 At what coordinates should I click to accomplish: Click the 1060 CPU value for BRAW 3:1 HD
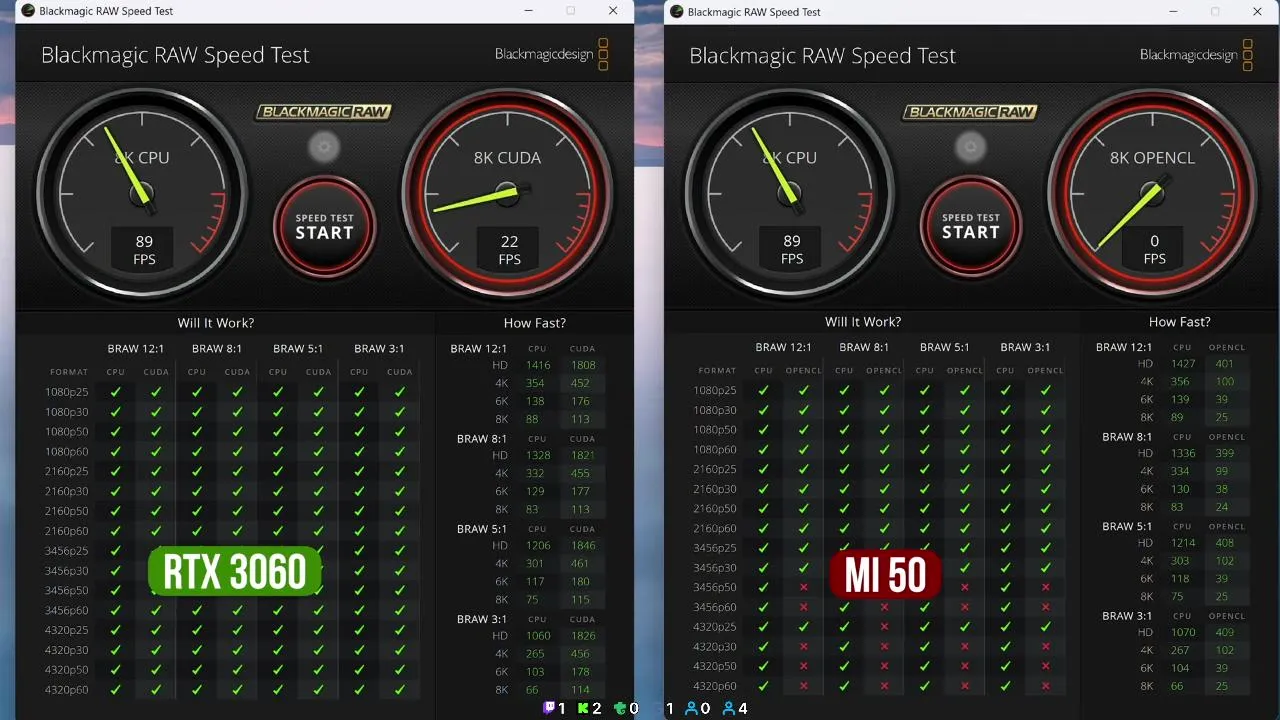point(538,635)
